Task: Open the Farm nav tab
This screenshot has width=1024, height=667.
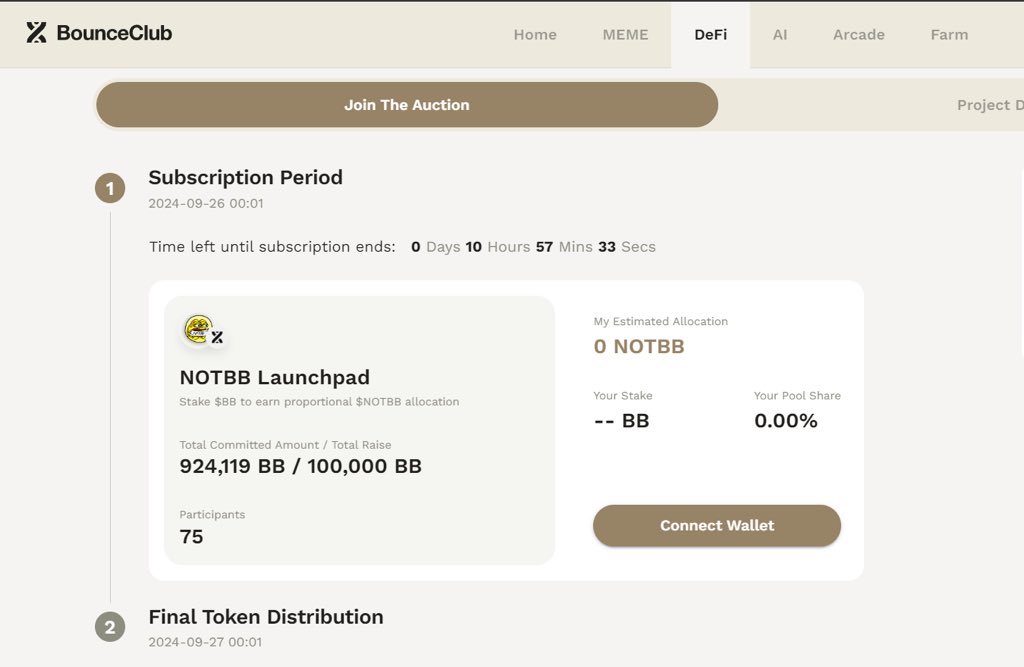Action: coord(949,34)
